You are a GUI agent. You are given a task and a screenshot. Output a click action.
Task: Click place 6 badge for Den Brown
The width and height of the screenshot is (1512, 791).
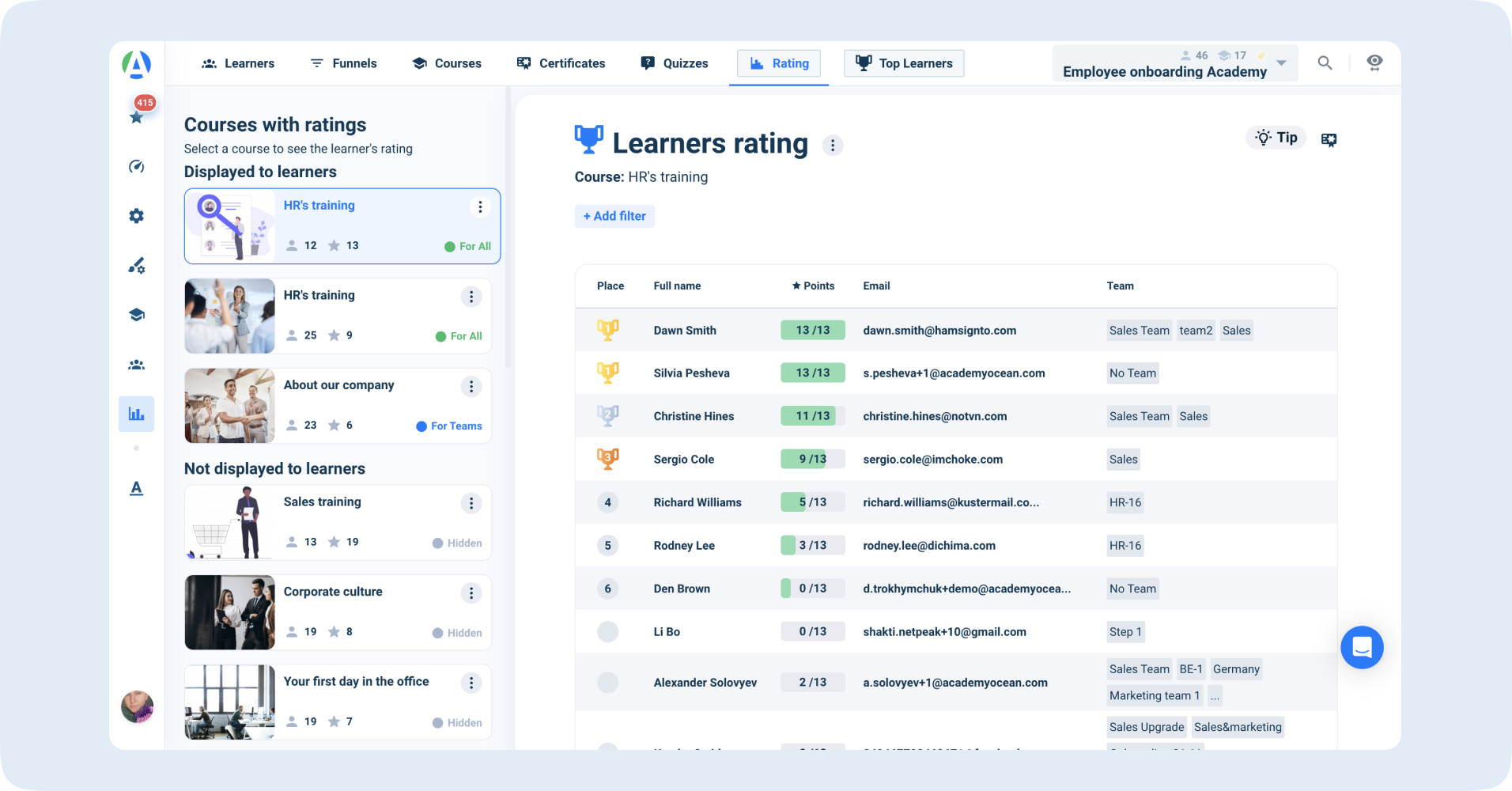pyautogui.click(x=608, y=589)
